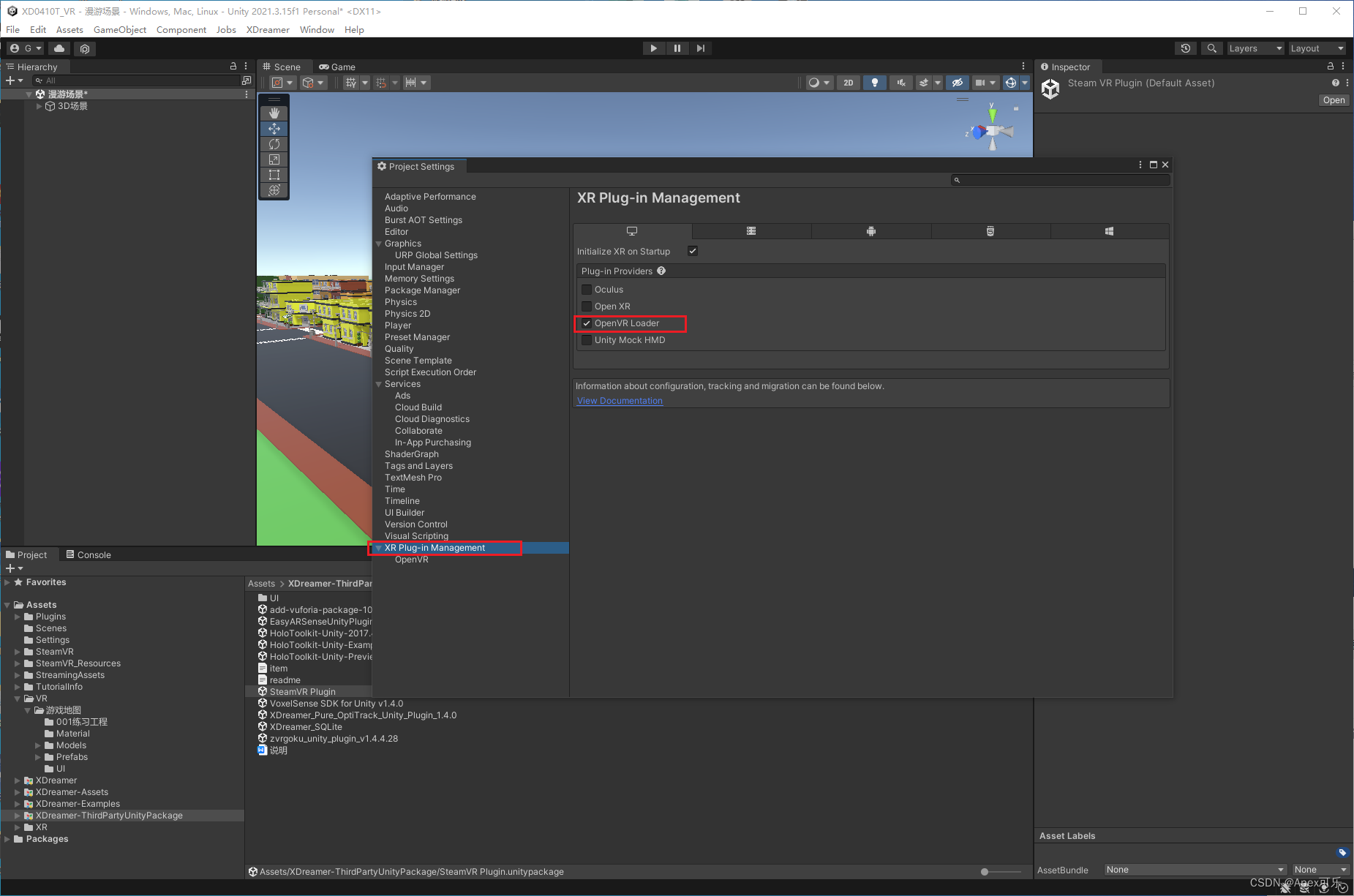Open the AssetBundle None dropdown
Image resolution: width=1354 pixels, height=896 pixels.
click(1195, 870)
